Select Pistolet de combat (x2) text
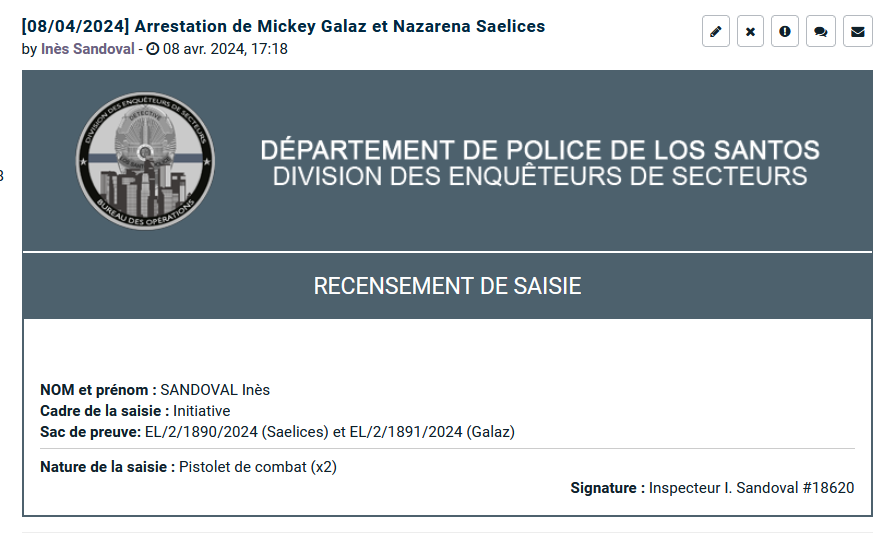The width and height of the screenshot is (895, 534). (x=258, y=467)
